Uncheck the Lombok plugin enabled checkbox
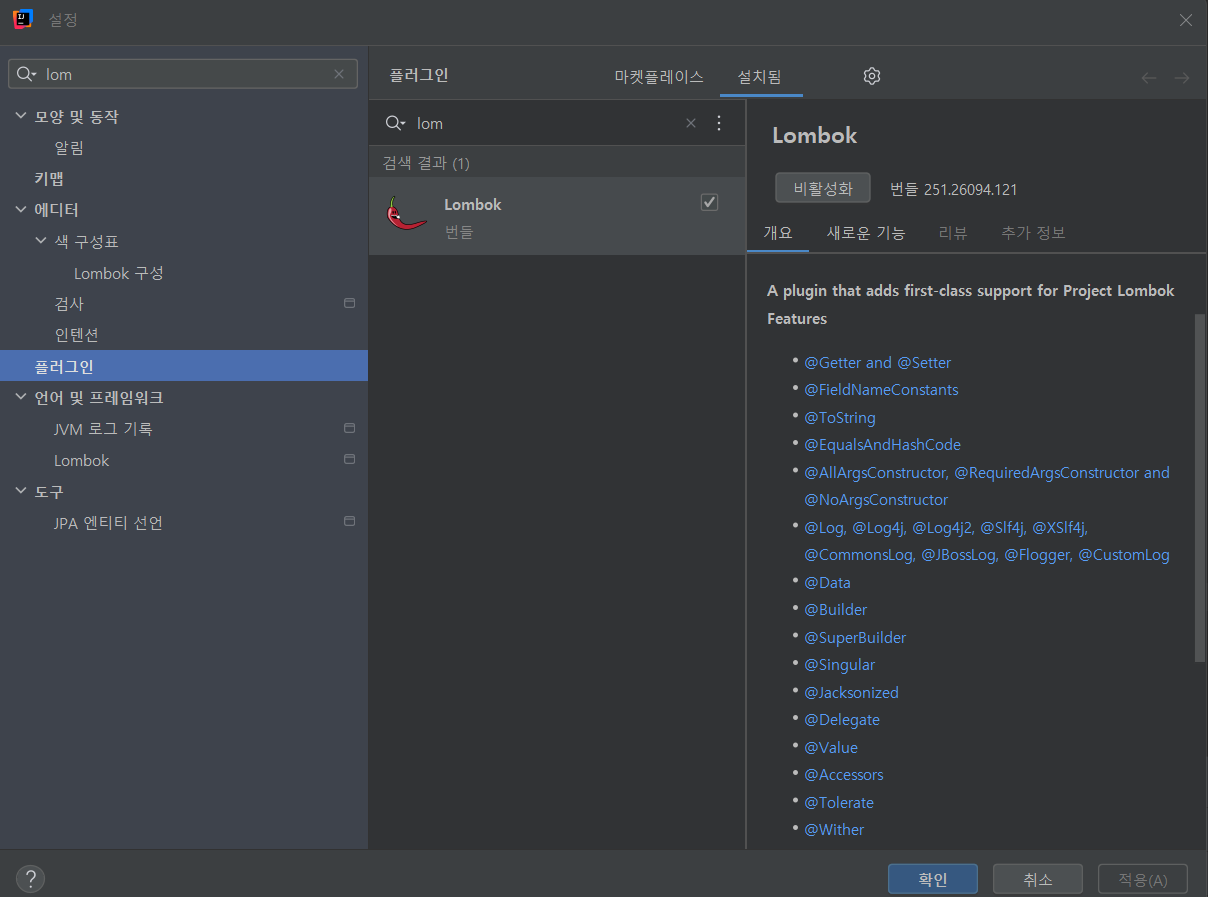Screen dimensions: 1208x897 (710, 203)
